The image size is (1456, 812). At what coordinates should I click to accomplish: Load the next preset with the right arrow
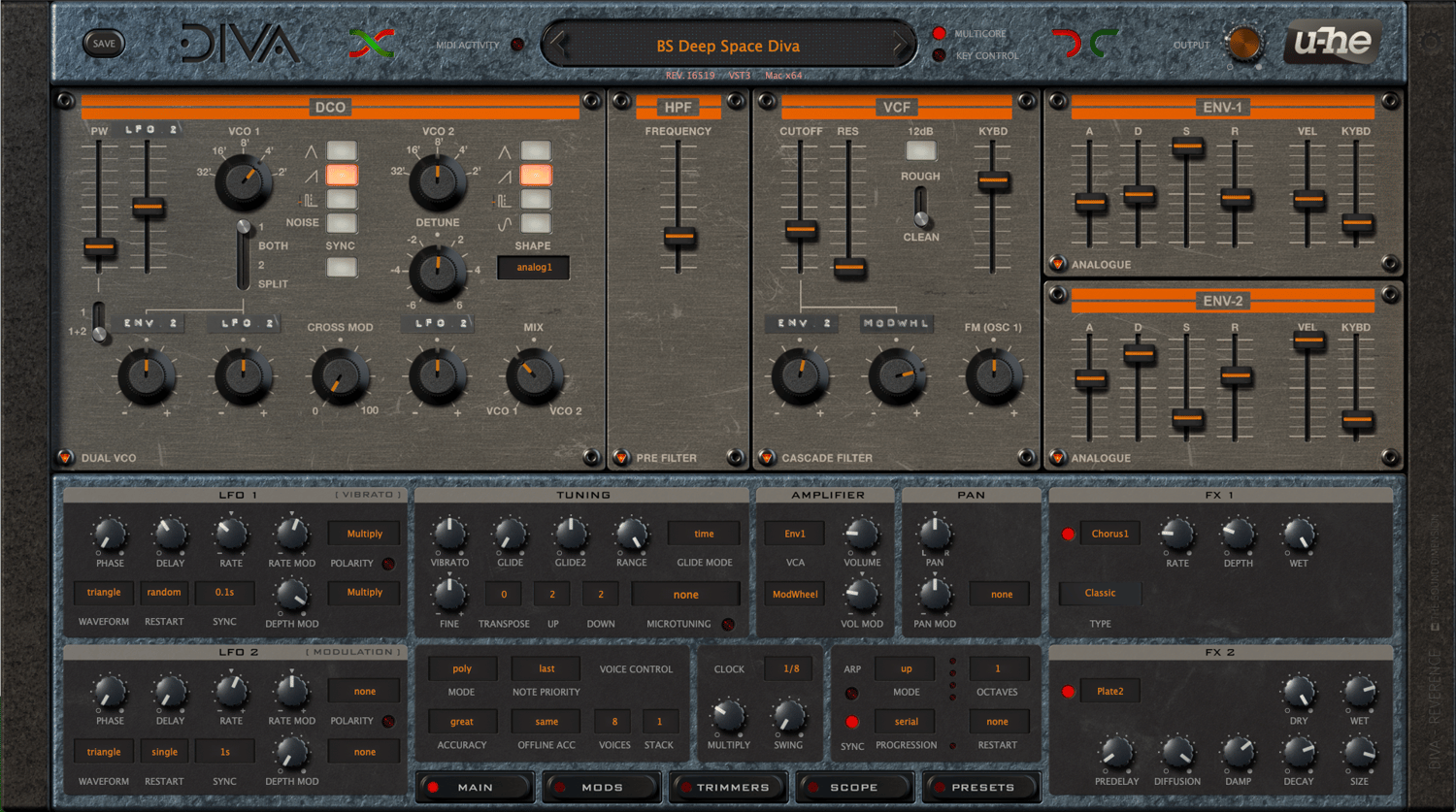(x=900, y=44)
